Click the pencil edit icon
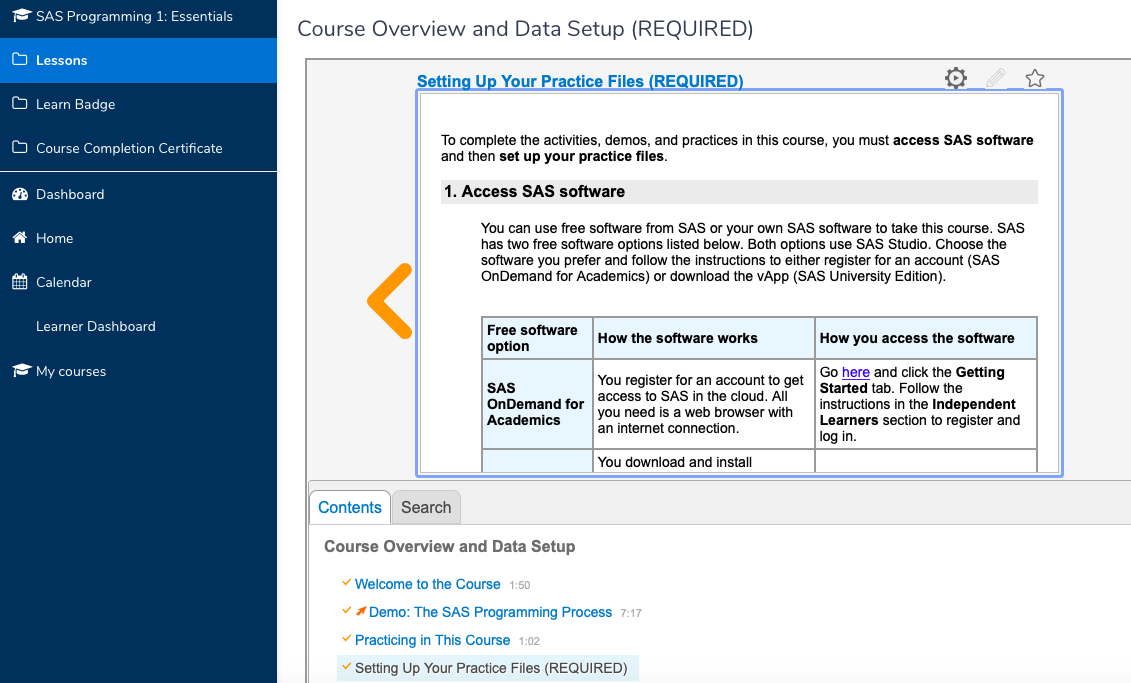This screenshot has height=683, width=1131. 995,77
